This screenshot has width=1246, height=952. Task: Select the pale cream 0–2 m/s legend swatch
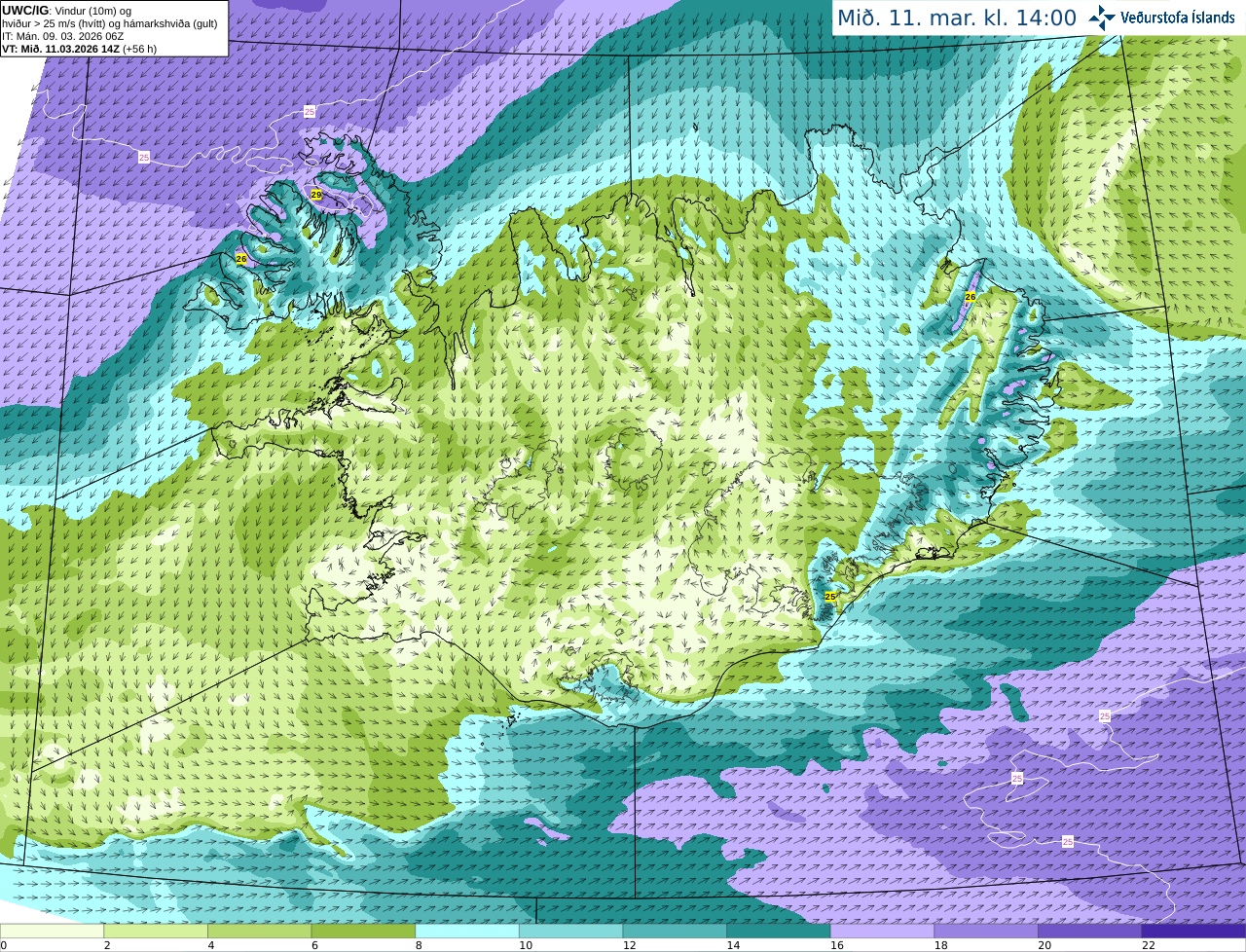[x=52, y=931]
